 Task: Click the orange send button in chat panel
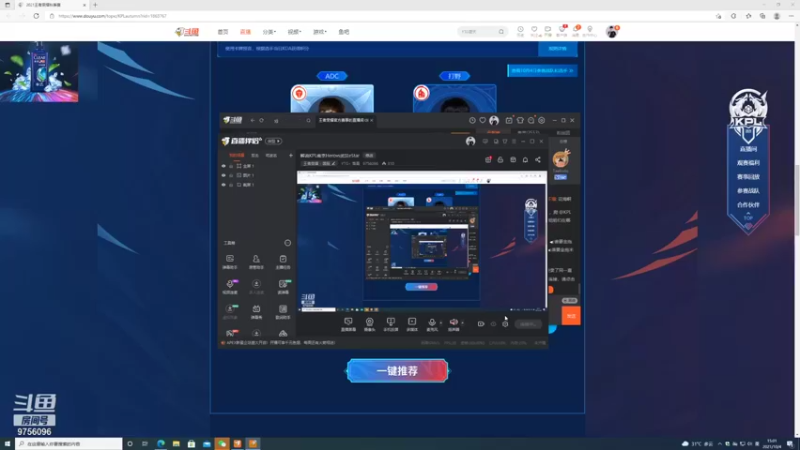[x=571, y=316]
